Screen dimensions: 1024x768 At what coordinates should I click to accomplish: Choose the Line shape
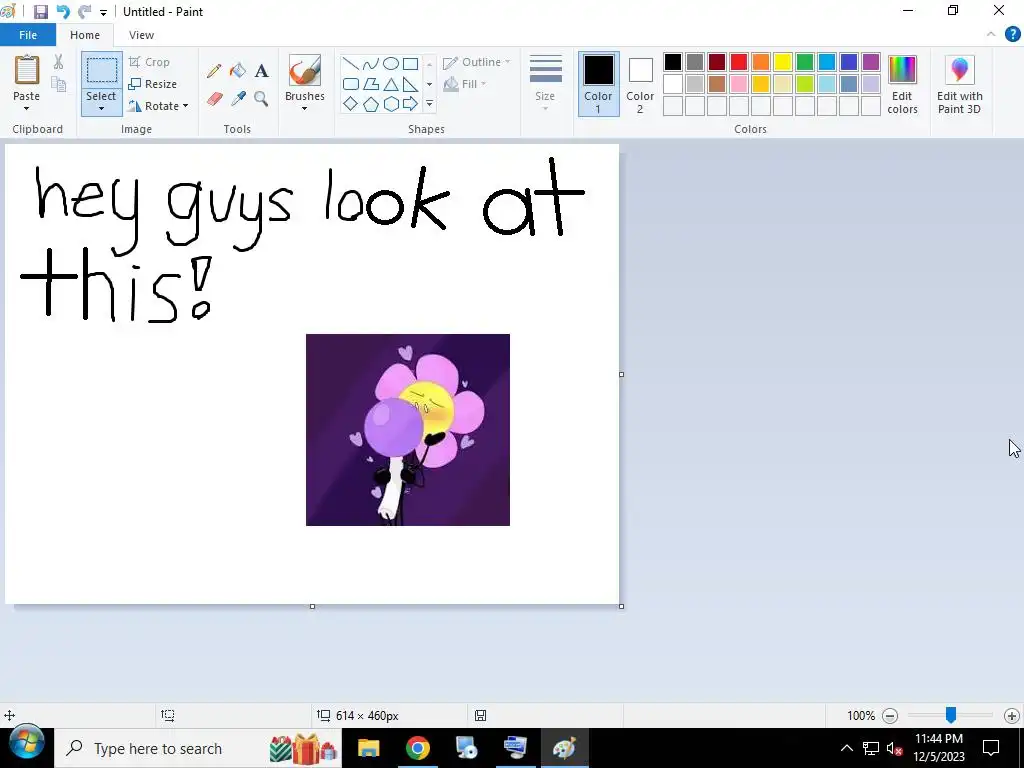coord(351,63)
